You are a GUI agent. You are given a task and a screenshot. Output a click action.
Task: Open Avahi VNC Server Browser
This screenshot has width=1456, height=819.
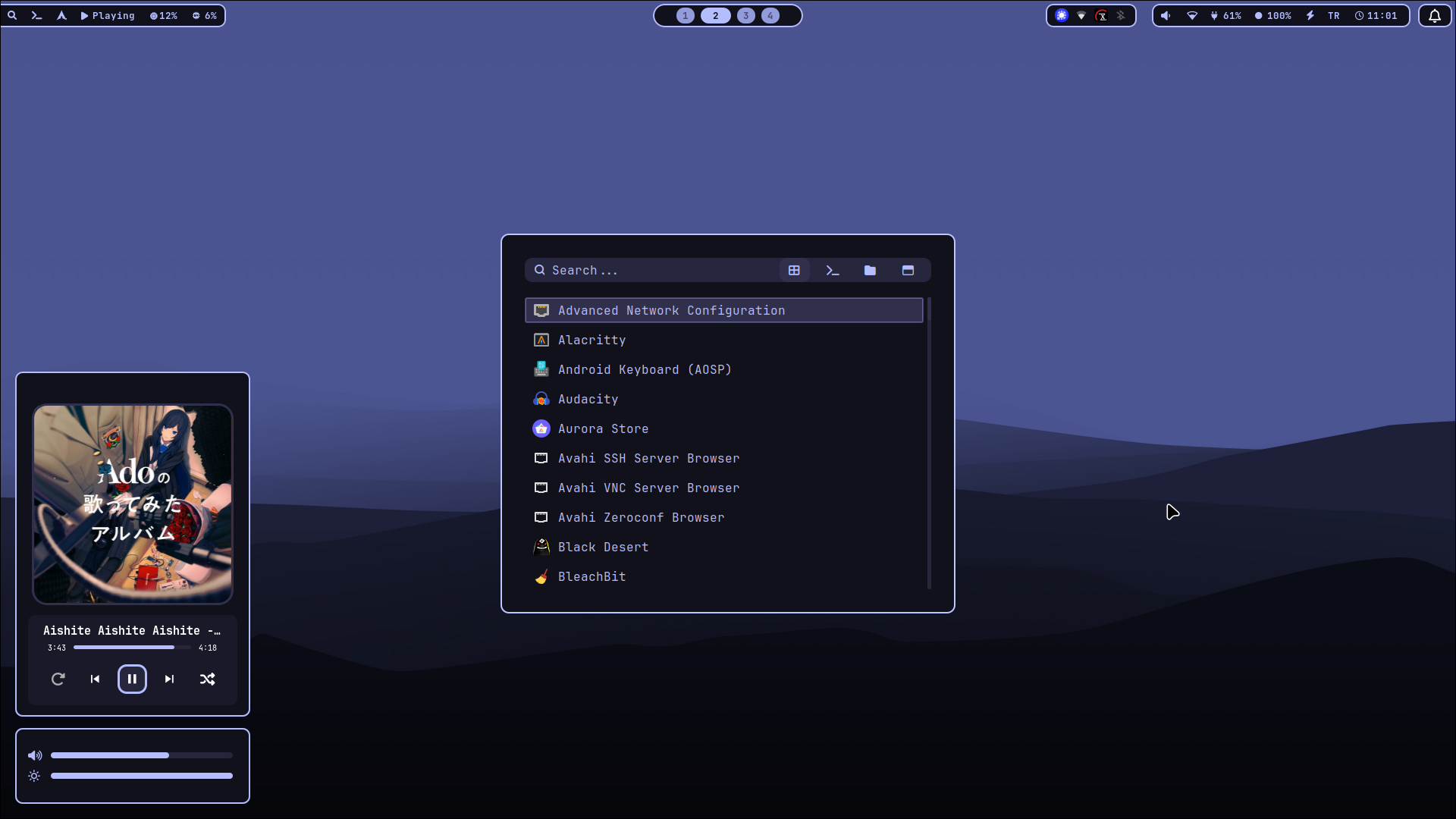tap(724, 488)
